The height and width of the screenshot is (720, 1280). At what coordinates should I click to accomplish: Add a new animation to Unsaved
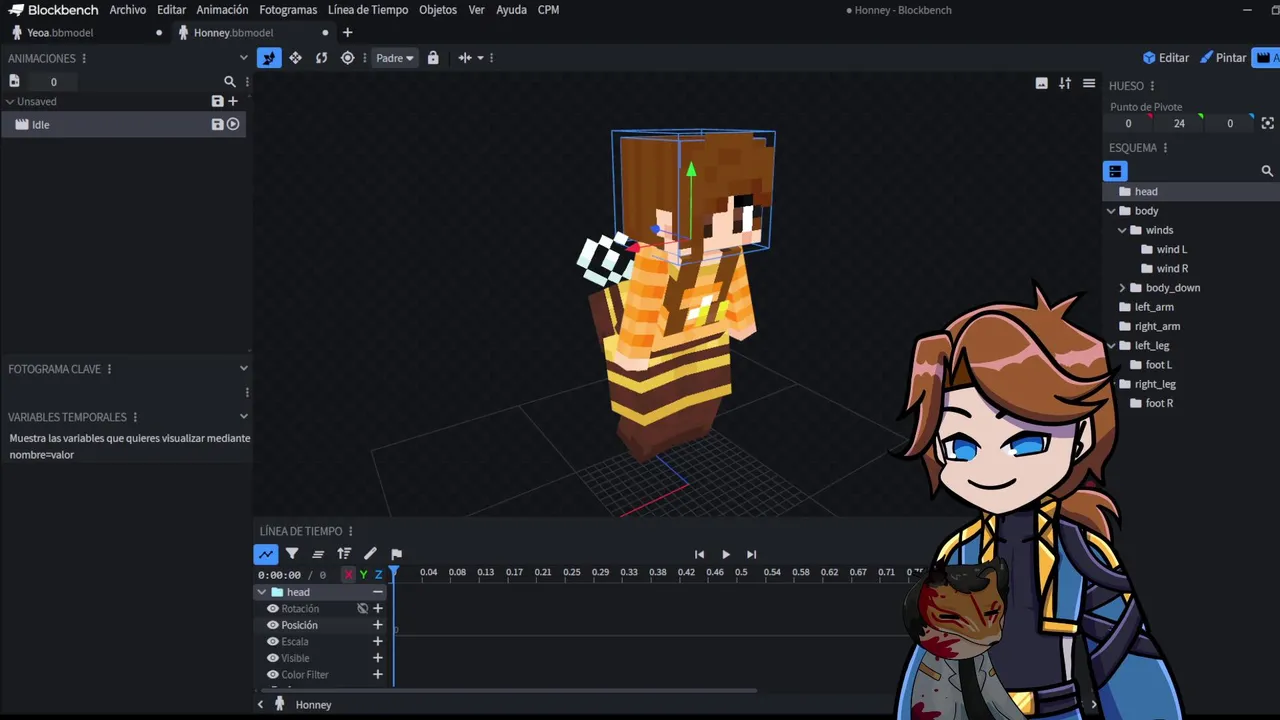[x=233, y=101]
